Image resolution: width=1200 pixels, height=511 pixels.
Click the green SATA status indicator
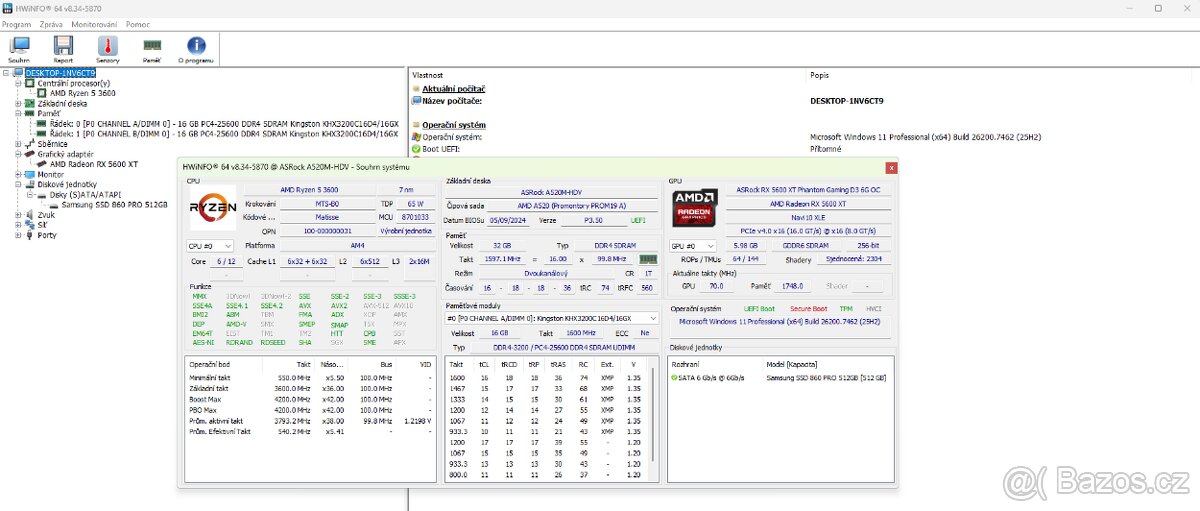674,378
